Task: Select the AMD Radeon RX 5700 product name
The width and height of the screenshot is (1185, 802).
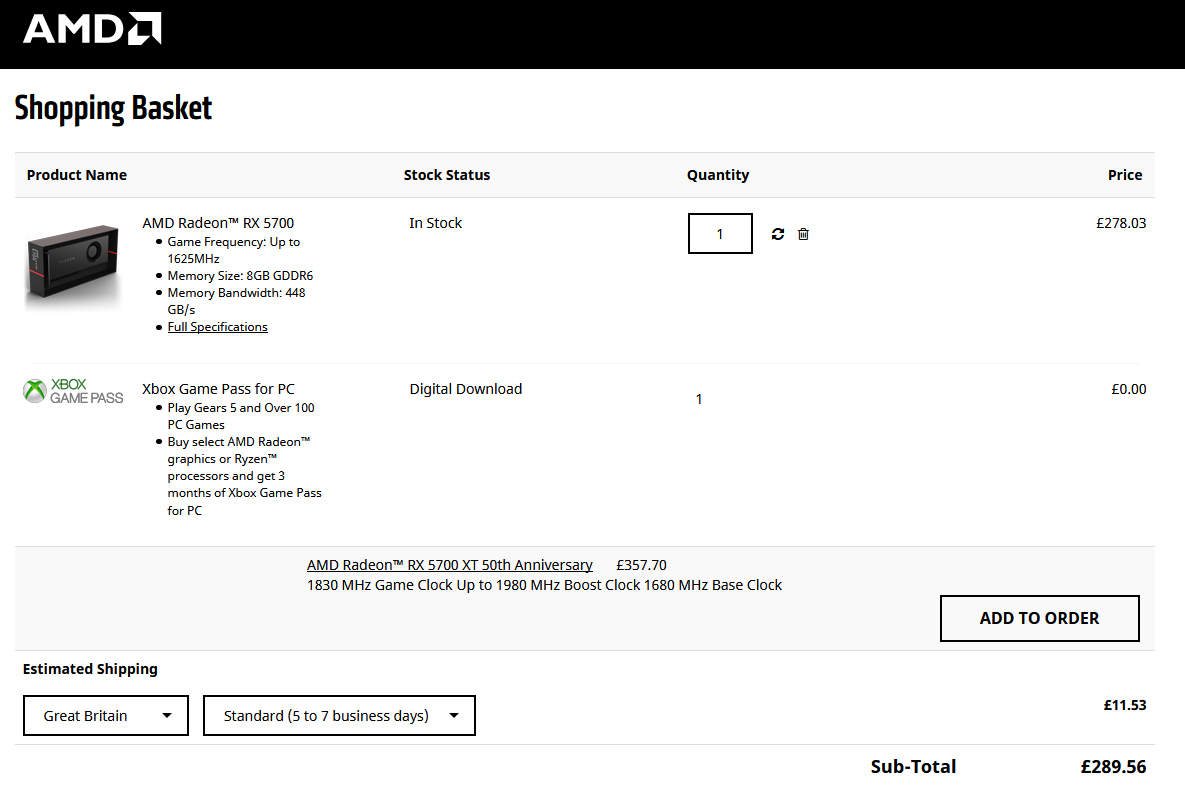Action: point(218,223)
